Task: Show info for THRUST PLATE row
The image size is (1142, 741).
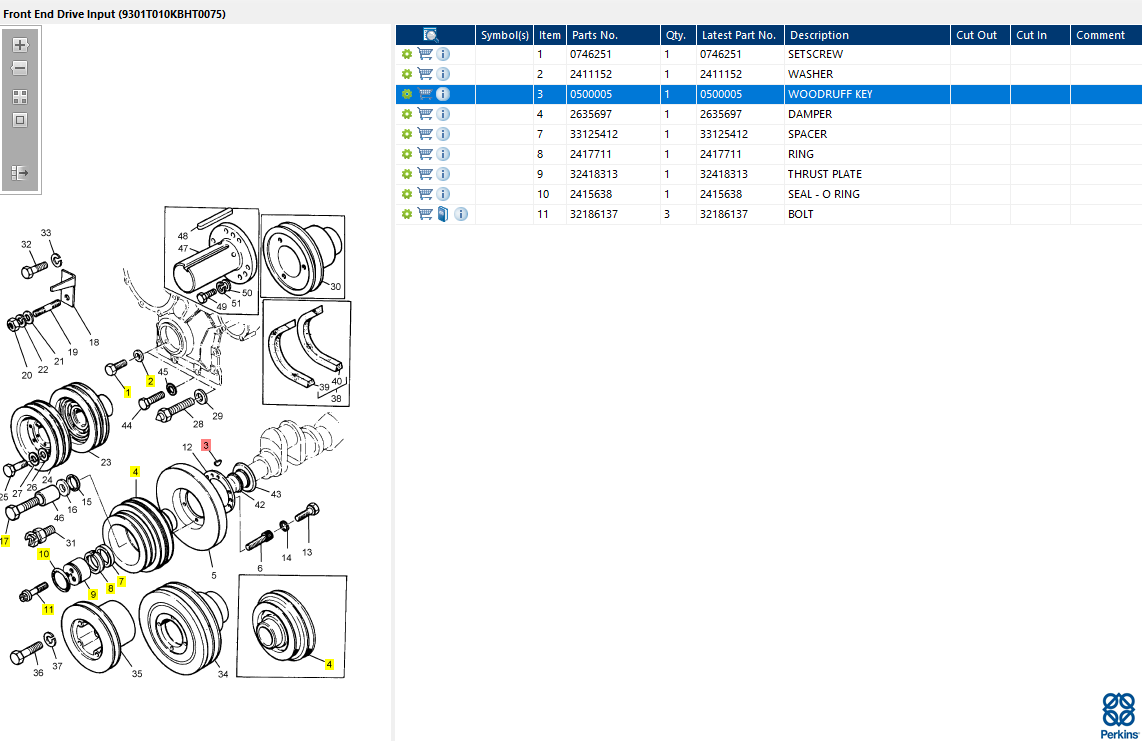Action: point(443,174)
